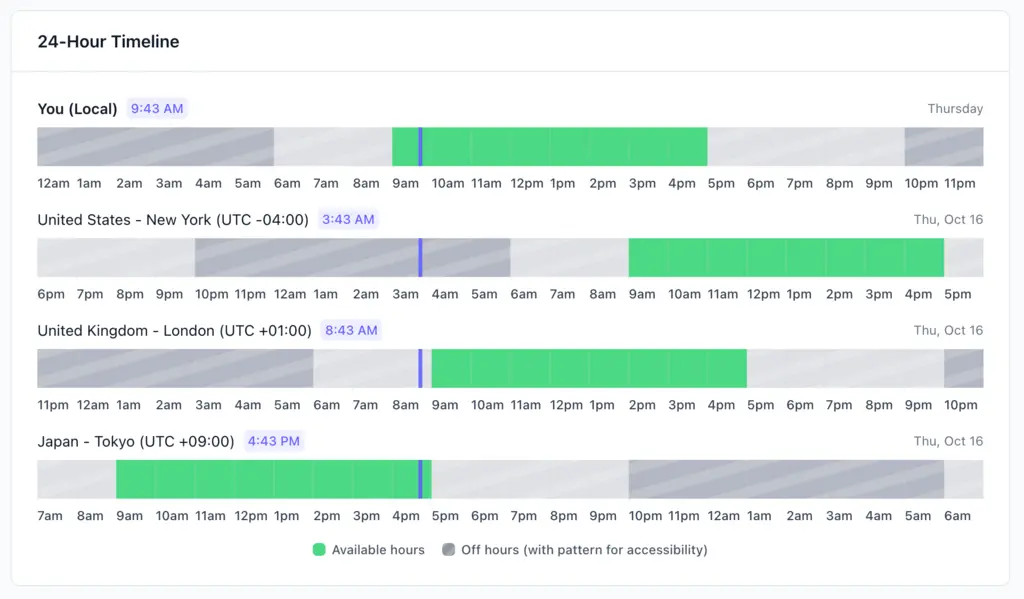Select the New York timeline current time marker
This screenshot has width=1024, height=599.
[x=420, y=258]
